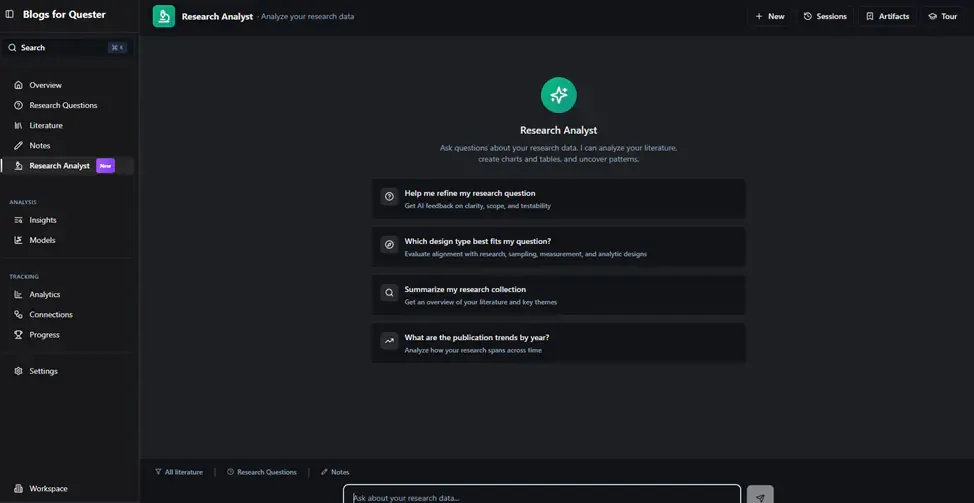974x503 pixels.
Task: Toggle the Research Questions context filter
Action: (x=262, y=472)
